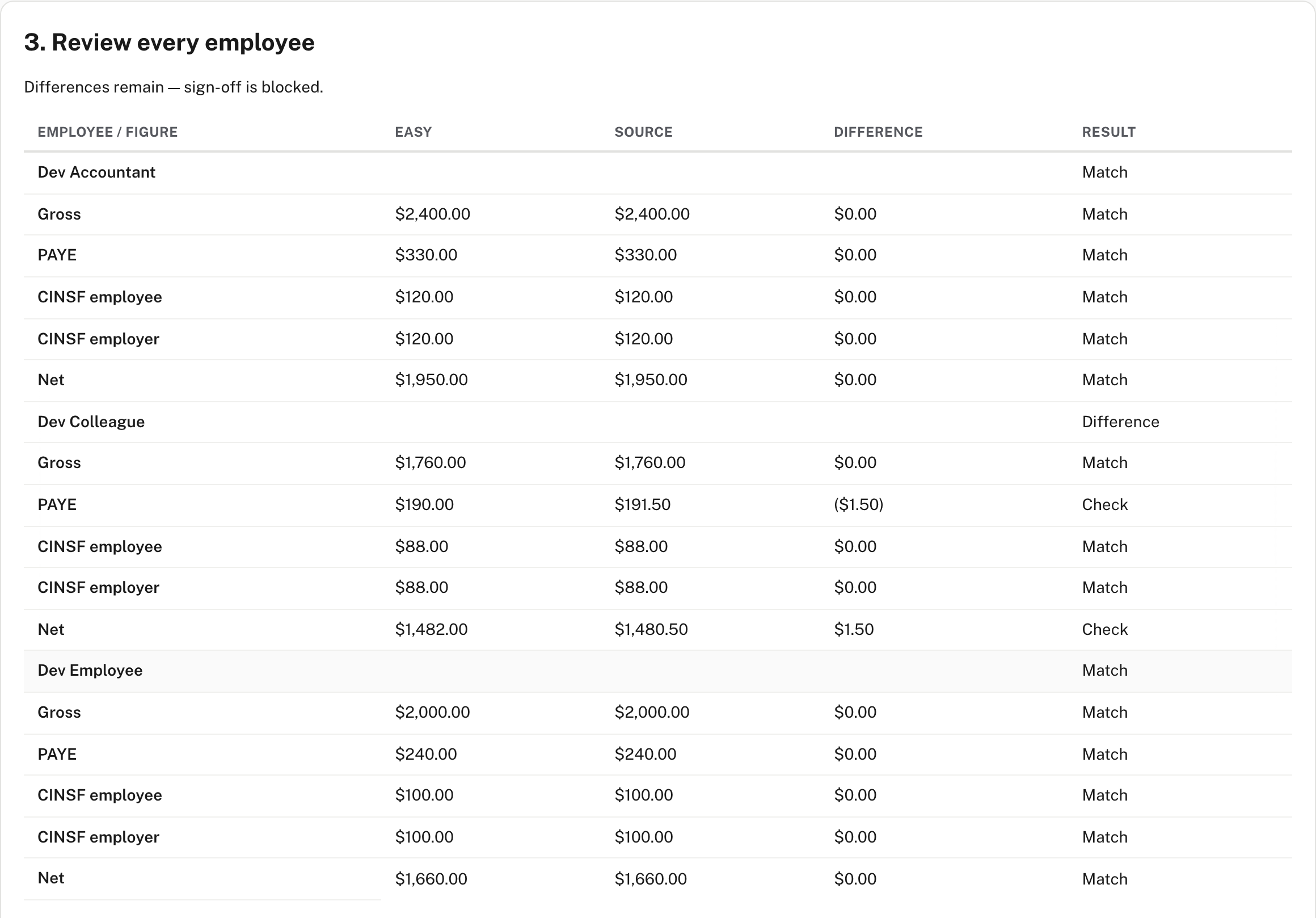Click the 'Difference' result for Dev Colleague
Viewport: 1316px width, 918px height.
(x=1120, y=422)
